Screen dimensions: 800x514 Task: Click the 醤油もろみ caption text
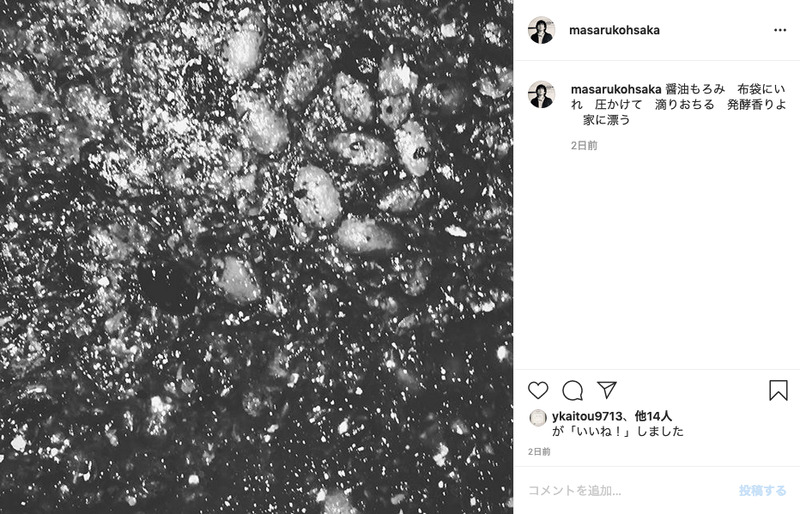(695, 89)
